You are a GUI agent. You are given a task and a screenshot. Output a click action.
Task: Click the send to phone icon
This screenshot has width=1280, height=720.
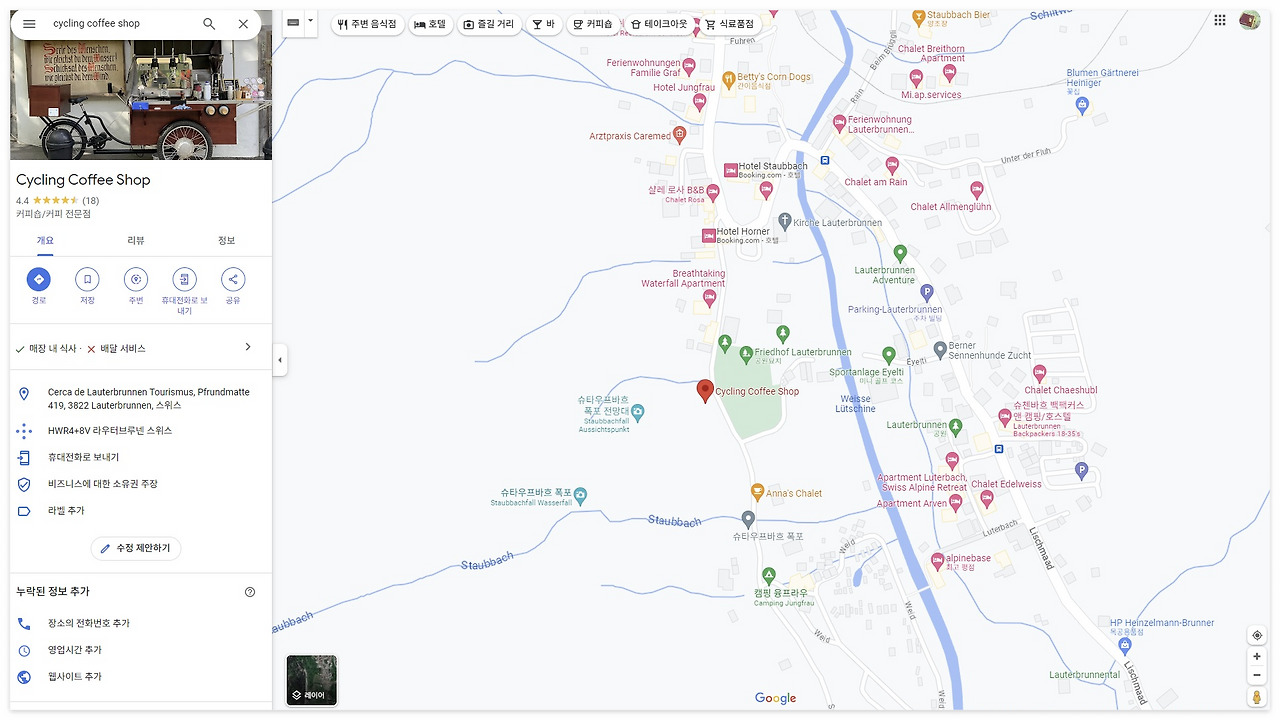[184, 279]
